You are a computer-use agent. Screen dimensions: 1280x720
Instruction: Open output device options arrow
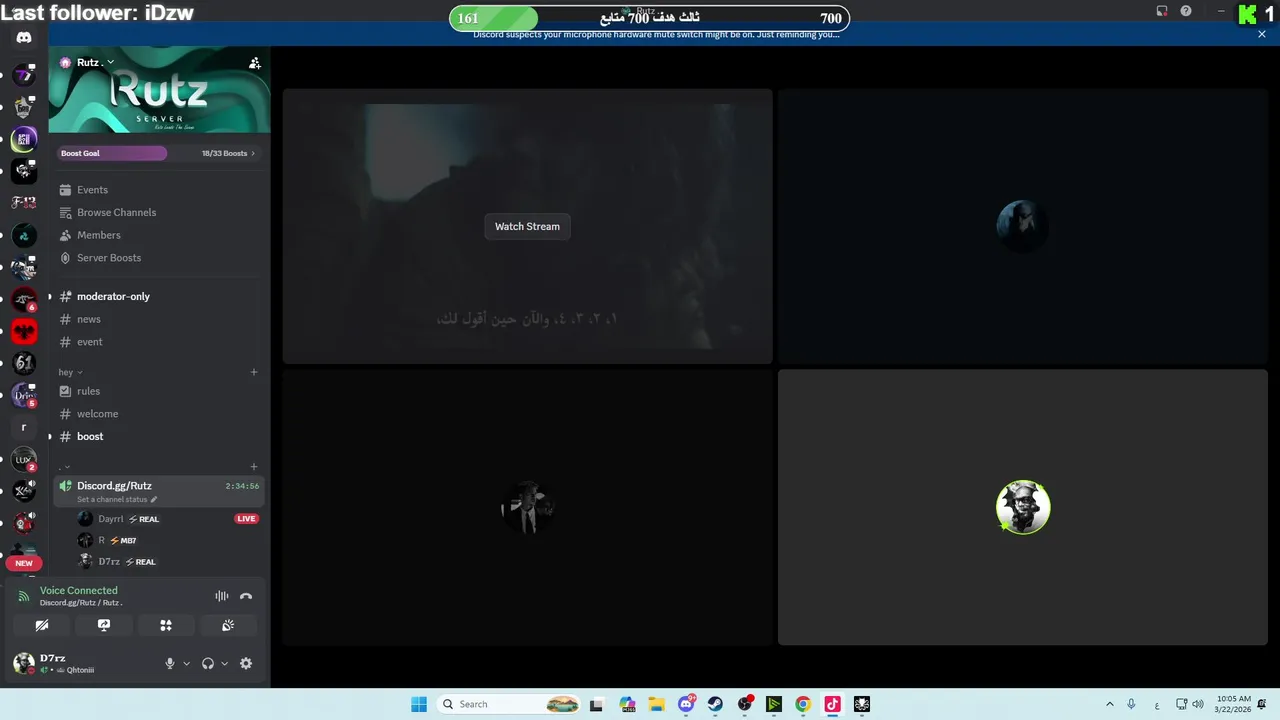coord(224,663)
